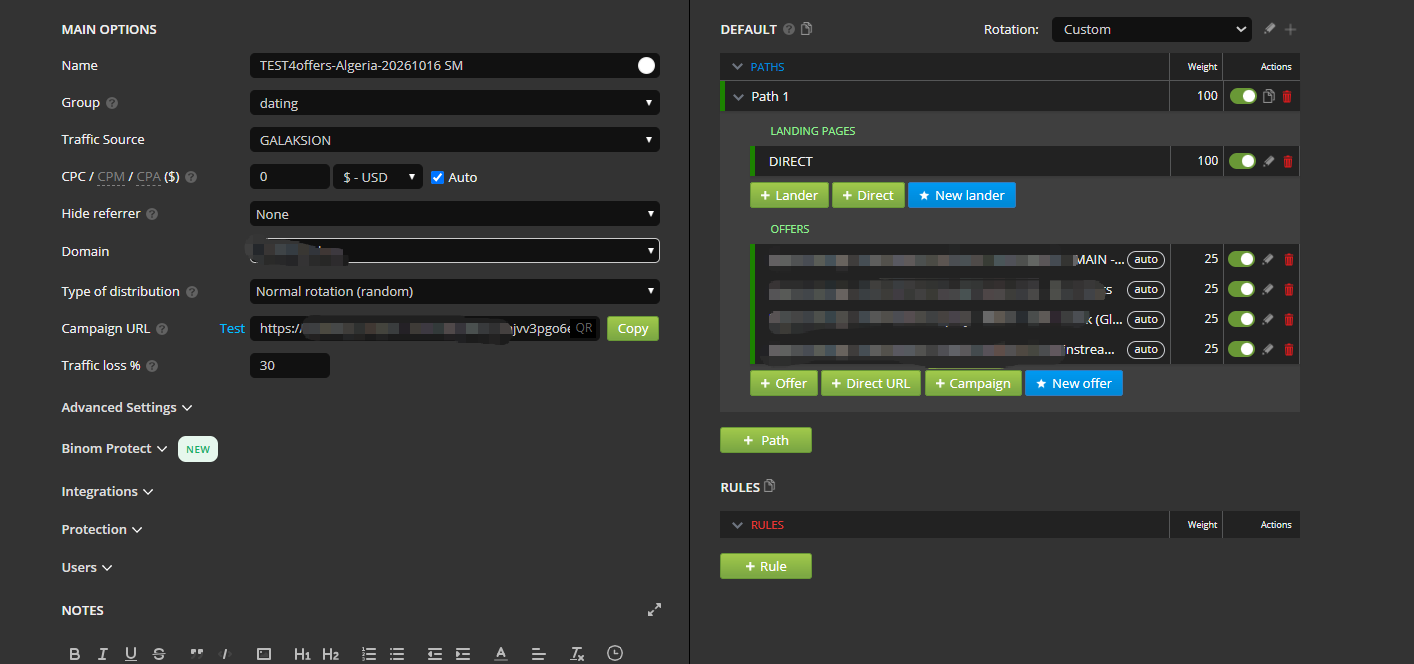Open Type of distribution dropdown
This screenshot has width=1414, height=664.
pyautogui.click(x=454, y=291)
